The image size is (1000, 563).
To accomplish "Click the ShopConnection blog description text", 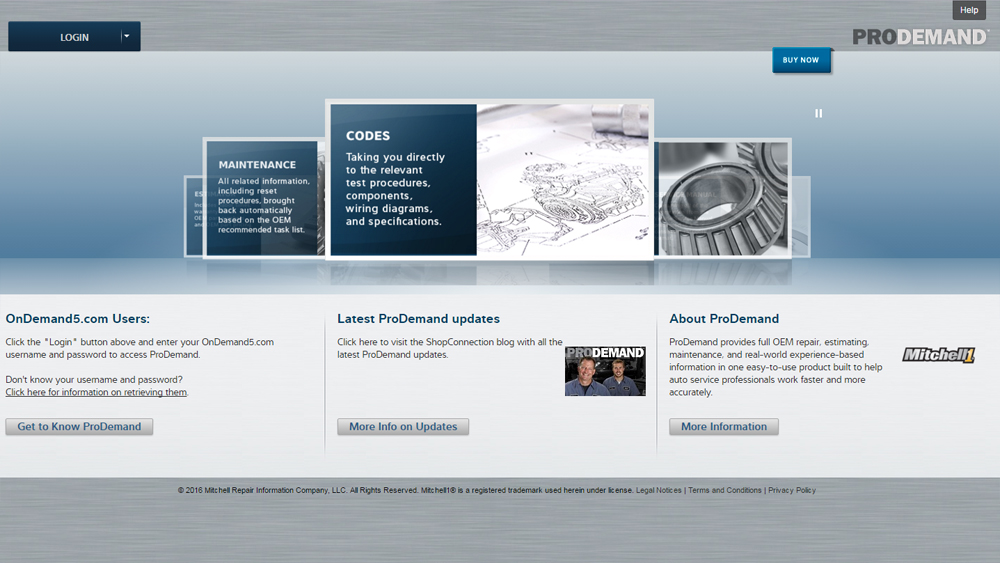I will (x=450, y=348).
